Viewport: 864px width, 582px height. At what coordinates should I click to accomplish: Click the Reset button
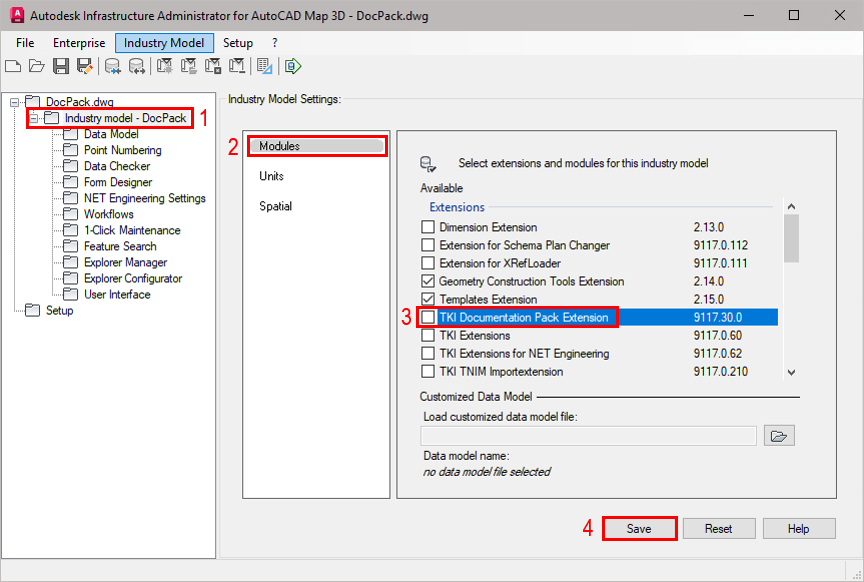719,529
